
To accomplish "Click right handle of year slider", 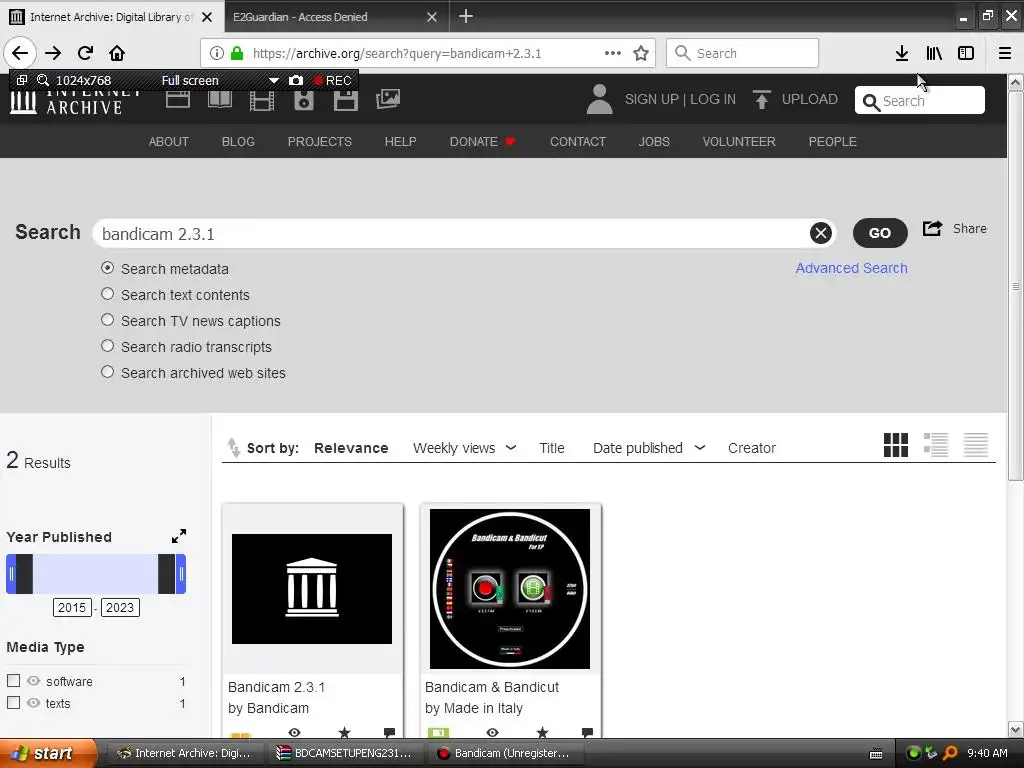I will (181, 574).
